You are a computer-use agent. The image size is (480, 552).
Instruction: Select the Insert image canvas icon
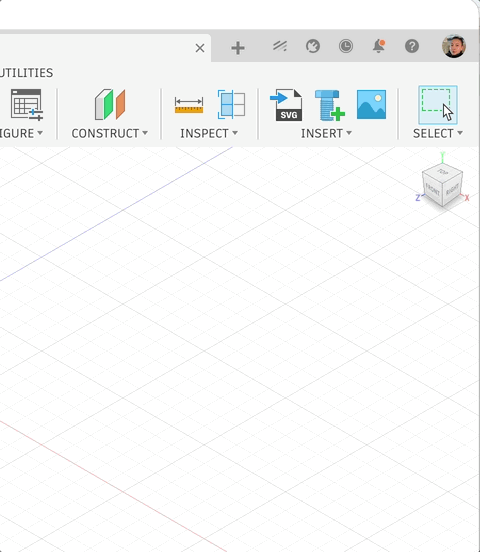pyautogui.click(x=371, y=105)
